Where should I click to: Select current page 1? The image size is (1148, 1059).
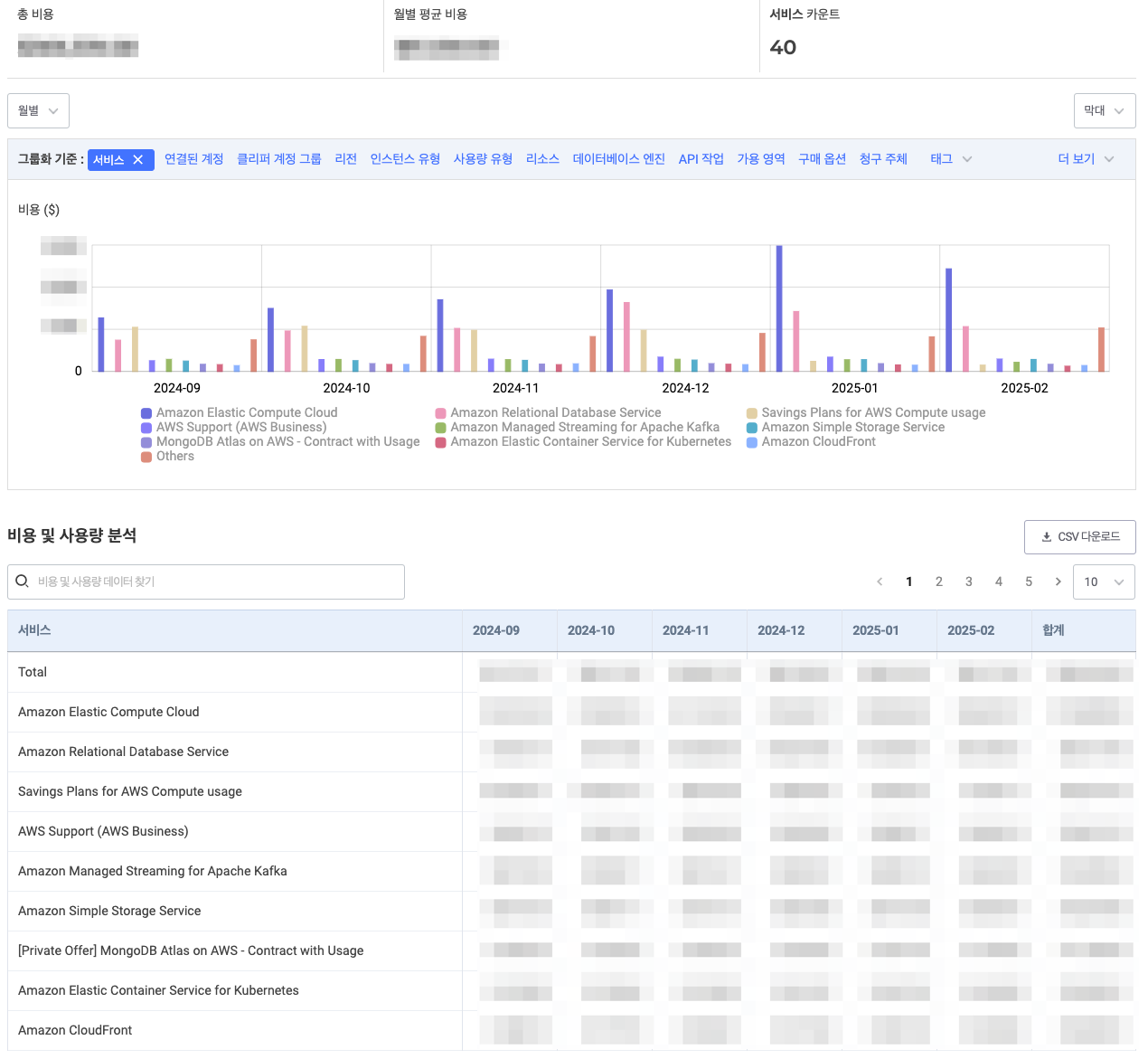[909, 582]
